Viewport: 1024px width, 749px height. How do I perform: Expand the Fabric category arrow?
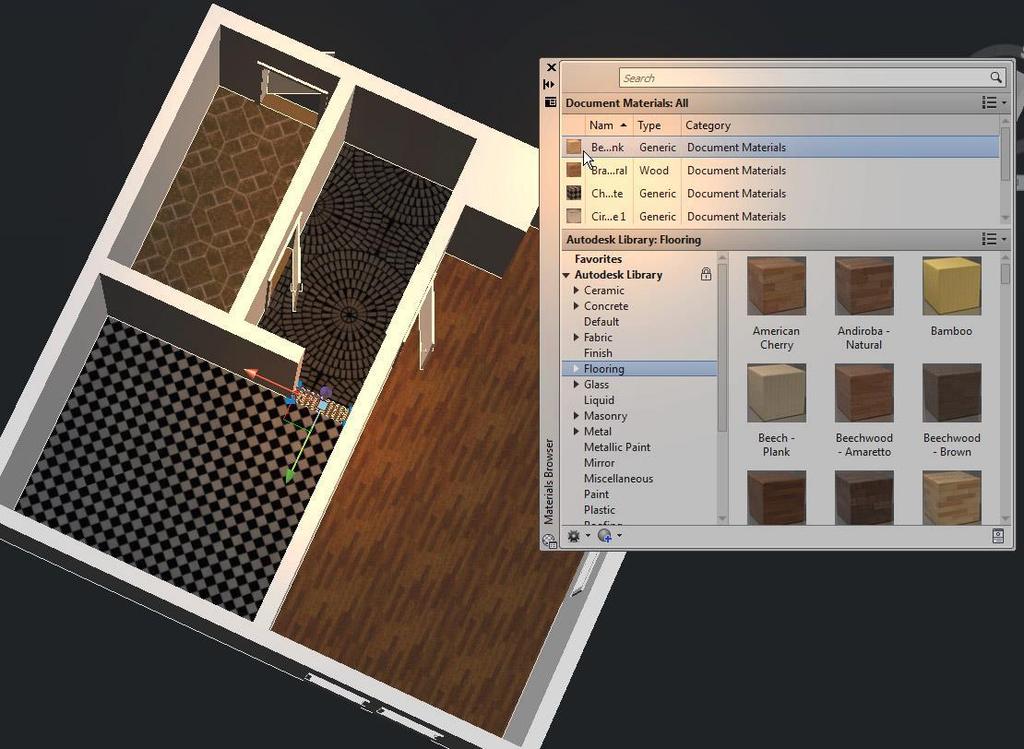576,337
